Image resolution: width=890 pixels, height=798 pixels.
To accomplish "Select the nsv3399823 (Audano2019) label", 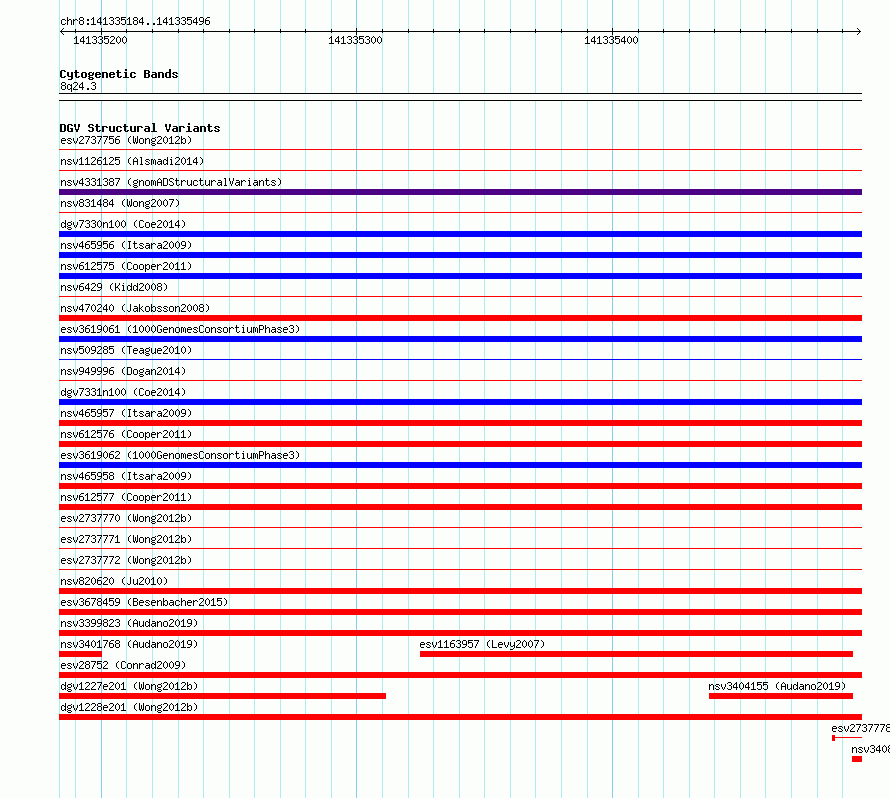I will (129, 623).
